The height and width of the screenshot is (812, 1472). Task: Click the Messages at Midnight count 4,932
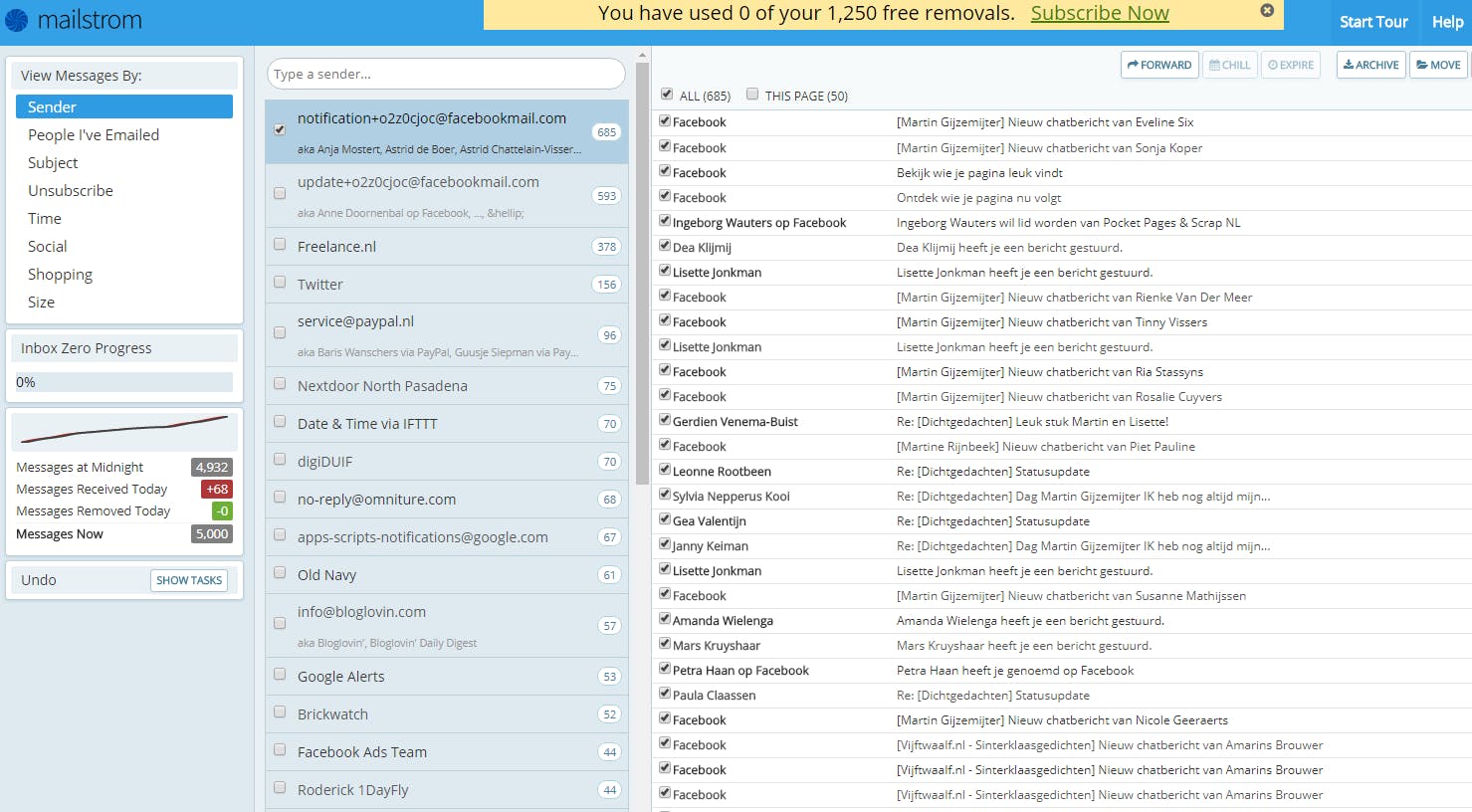click(212, 467)
